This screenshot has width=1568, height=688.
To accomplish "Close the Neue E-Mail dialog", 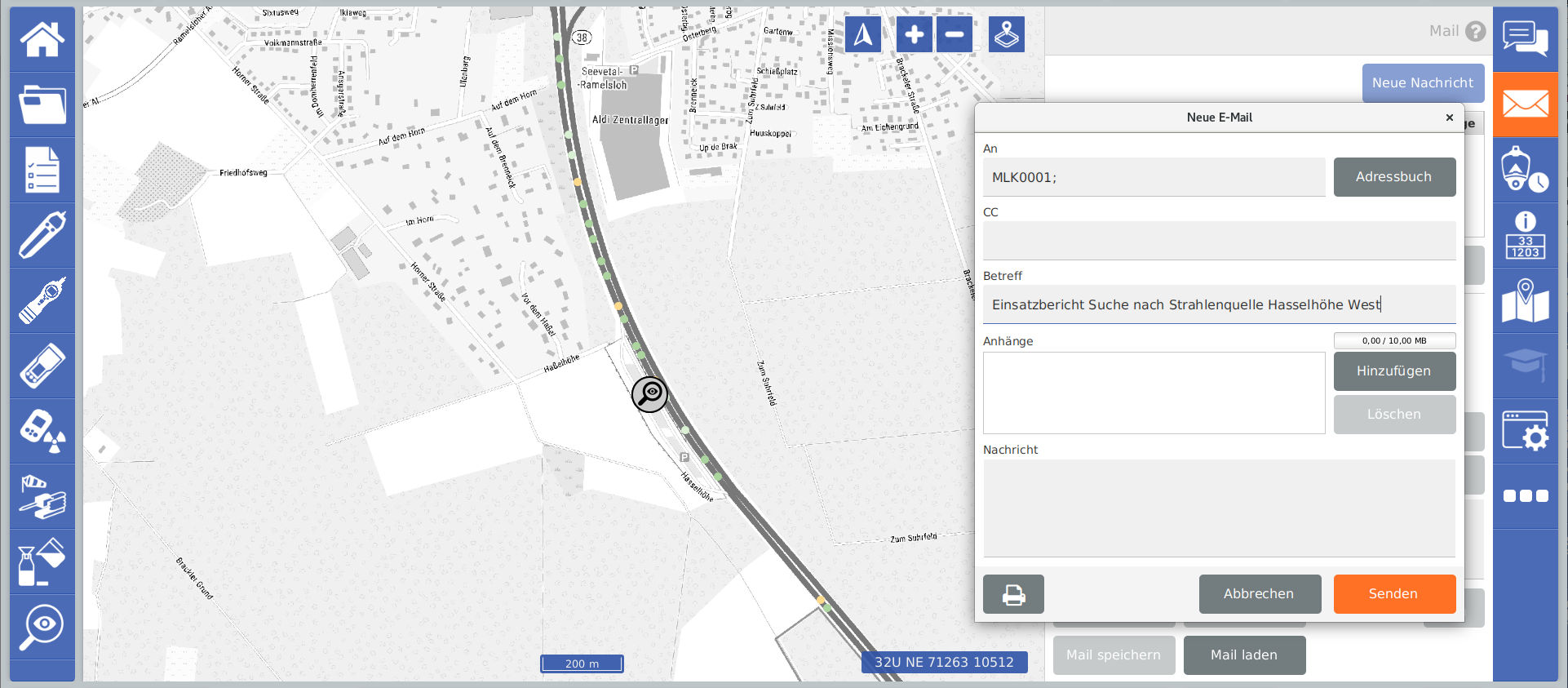I will (1450, 118).
